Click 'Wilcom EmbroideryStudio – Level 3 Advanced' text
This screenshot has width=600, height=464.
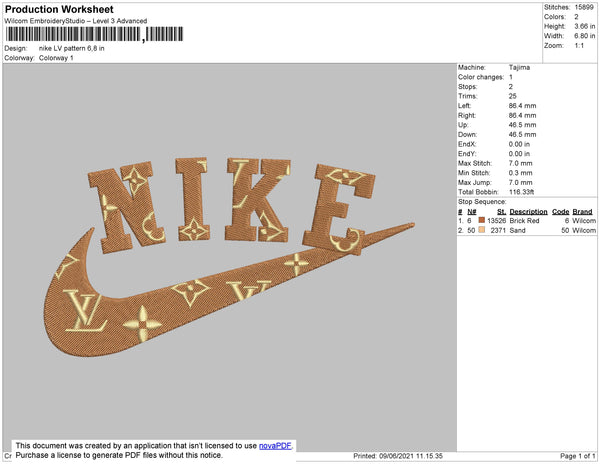(x=76, y=21)
